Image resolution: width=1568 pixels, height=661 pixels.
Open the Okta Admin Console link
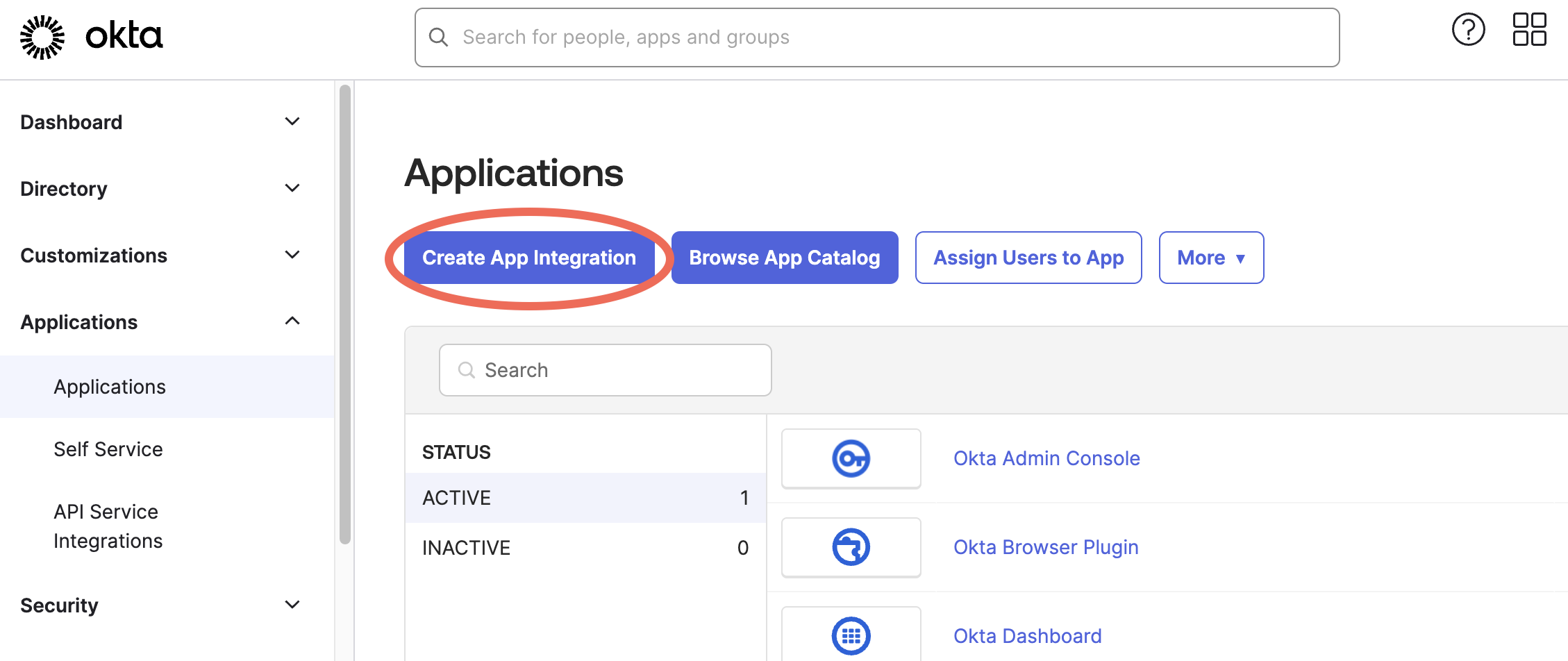pos(1046,458)
